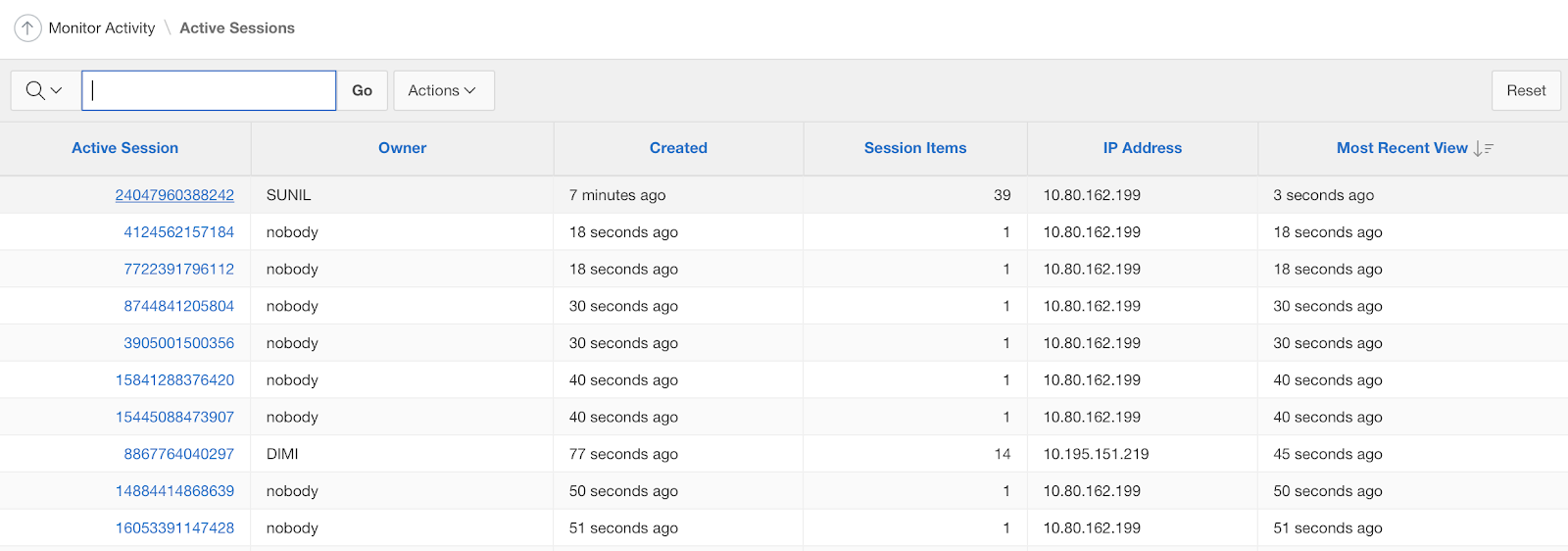Open session 8867764040297
Image resolution: width=1568 pixels, height=551 pixels.
179,454
